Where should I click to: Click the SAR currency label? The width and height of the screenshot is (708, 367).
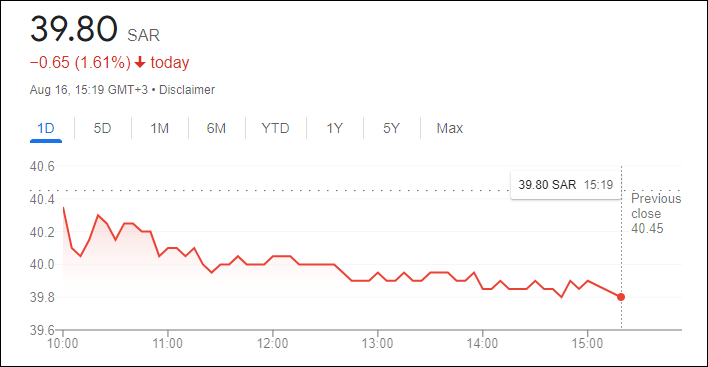[x=144, y=35]
